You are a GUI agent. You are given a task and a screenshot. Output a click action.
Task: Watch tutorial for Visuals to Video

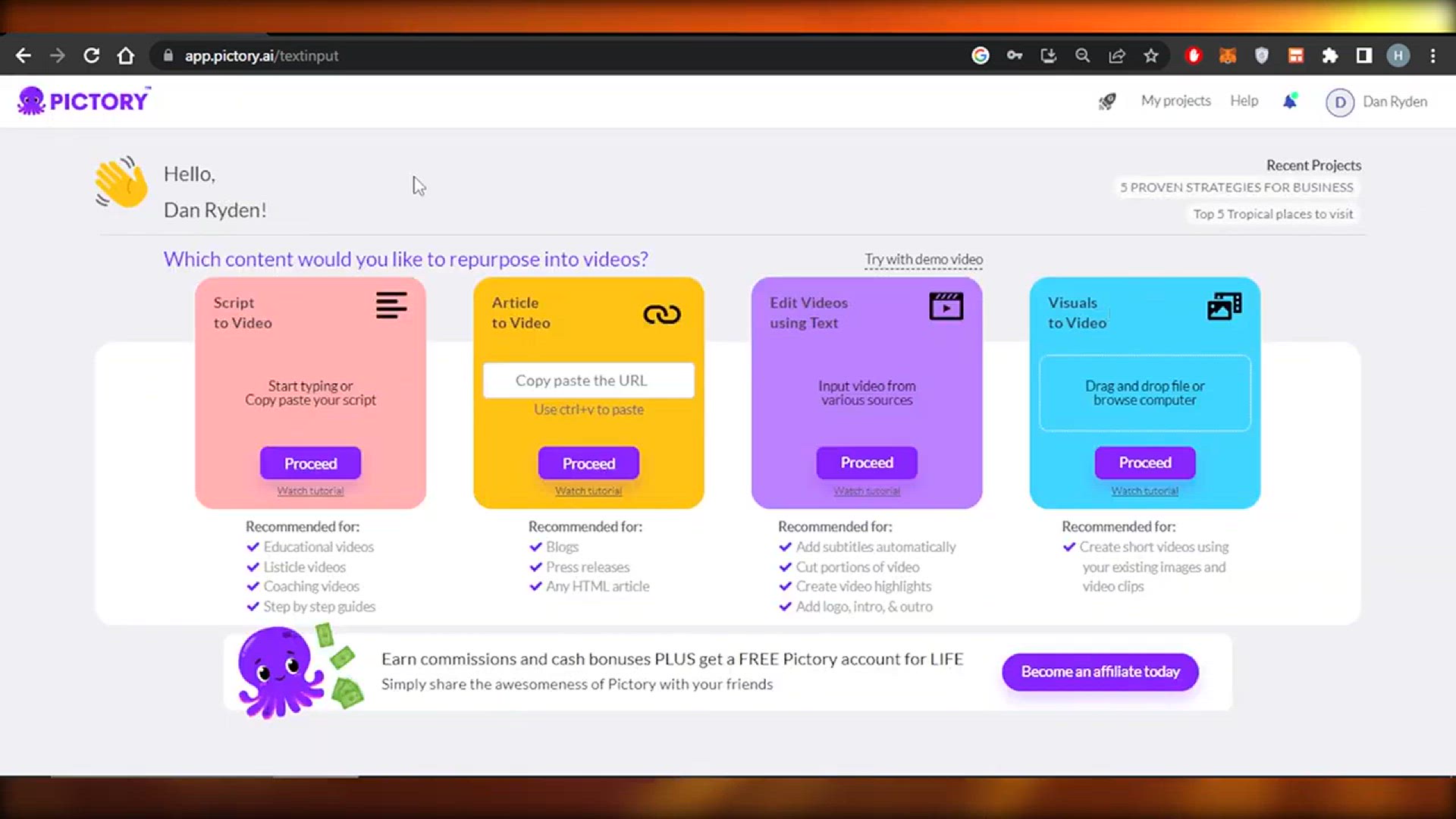coord(1145,491)
